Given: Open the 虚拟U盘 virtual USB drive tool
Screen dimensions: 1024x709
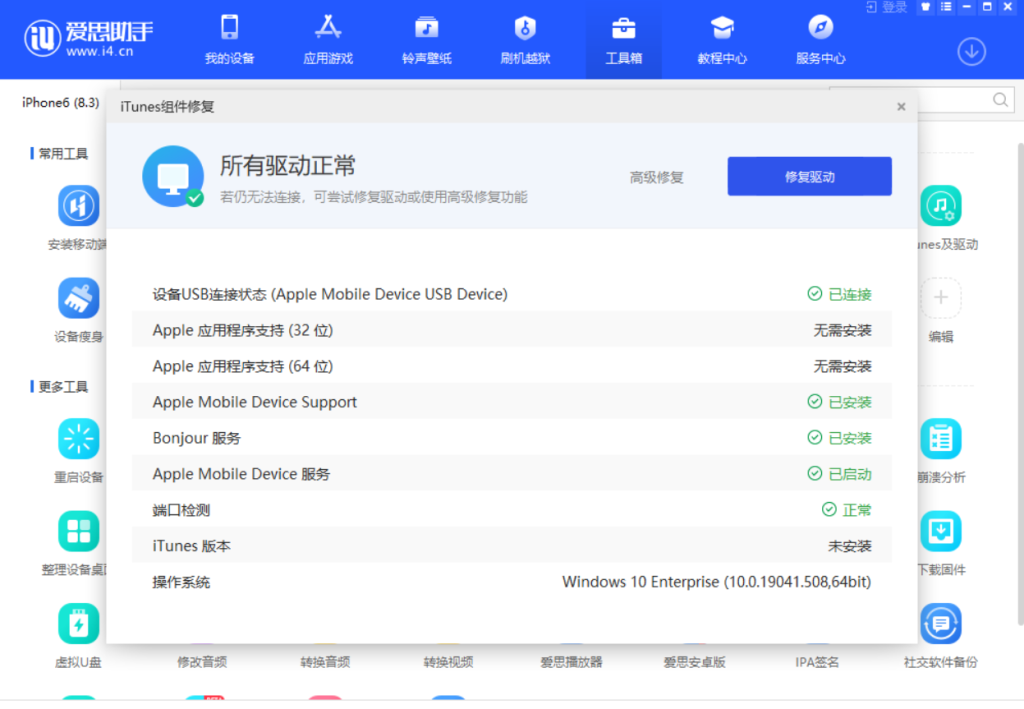Looking at the screenshot, I should tap(78, 622).
